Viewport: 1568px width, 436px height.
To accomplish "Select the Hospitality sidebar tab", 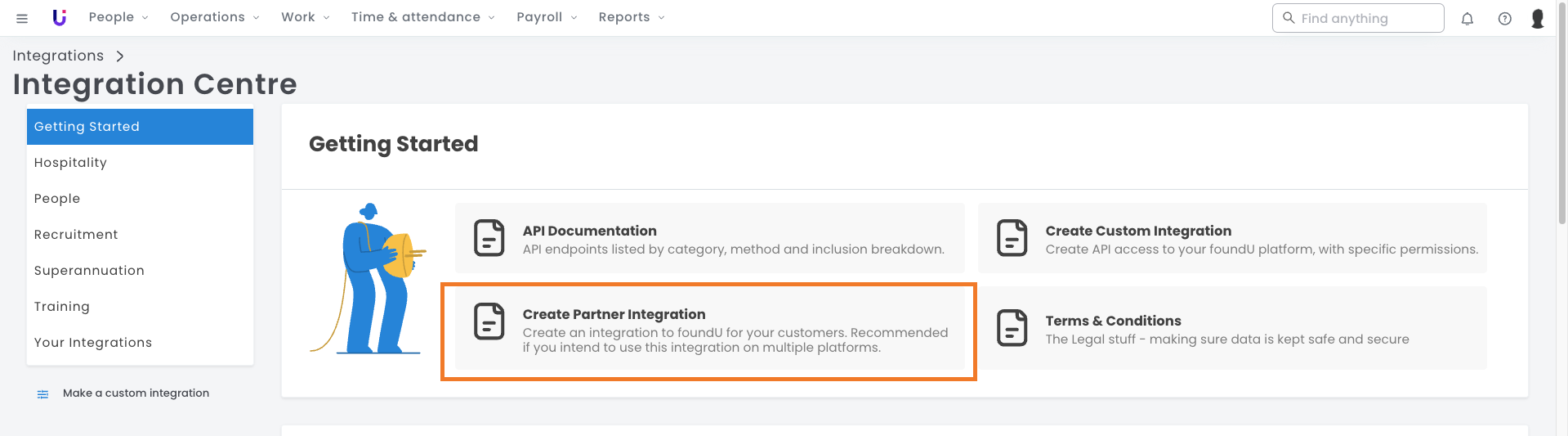I will click(x=70, y=163).
